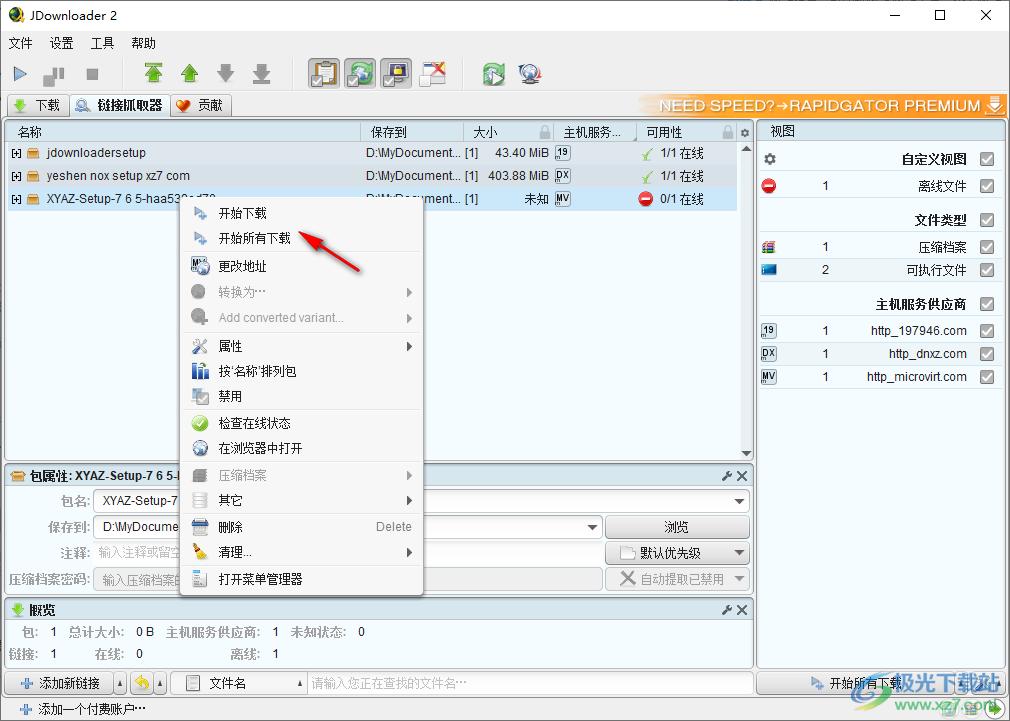Click the undo arrow icon in bottom bar
Image resolution: width=1010 pixels, height=721 pixels.
click(142, 683)
